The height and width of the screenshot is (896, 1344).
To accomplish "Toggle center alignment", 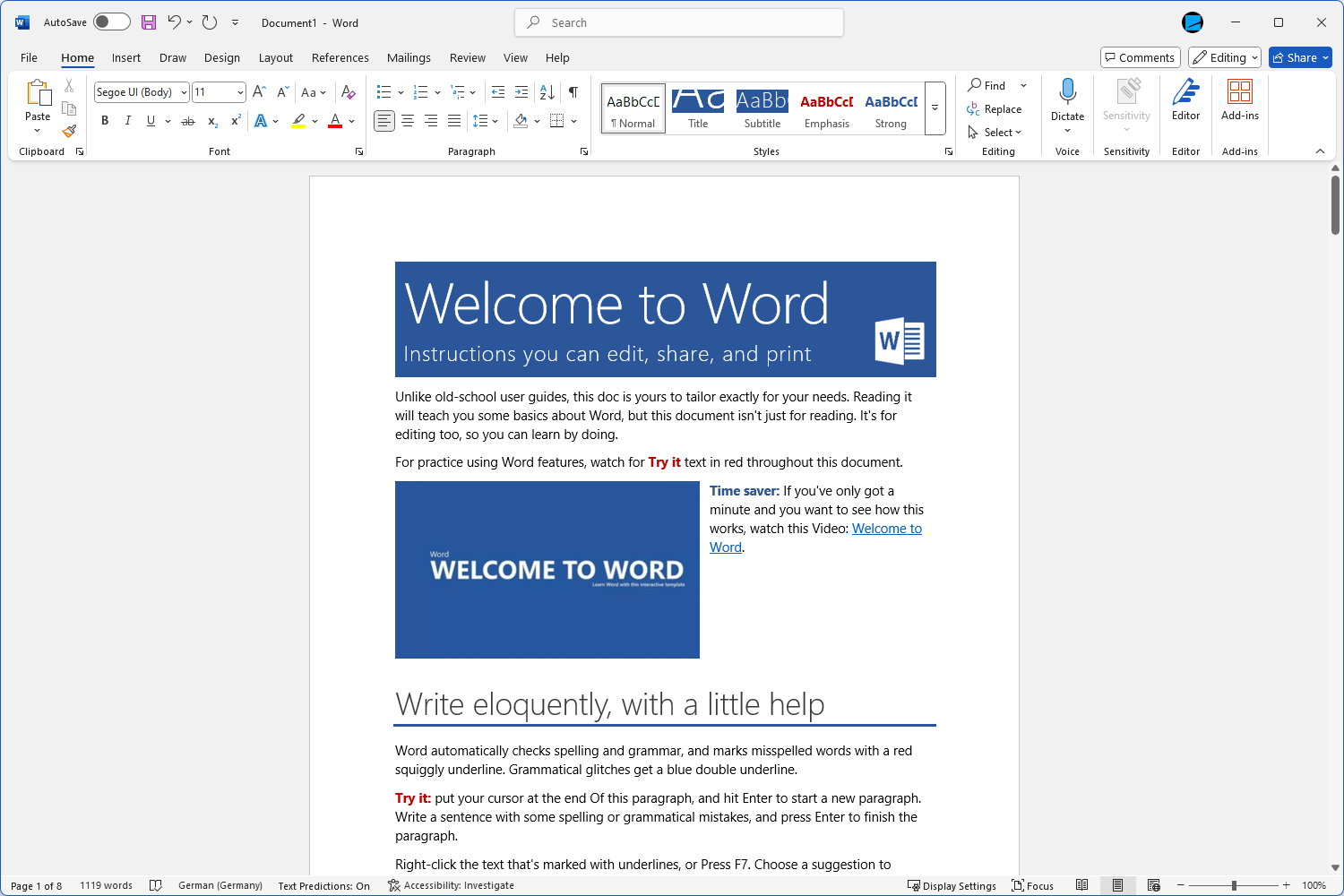I will click(408, 119).
